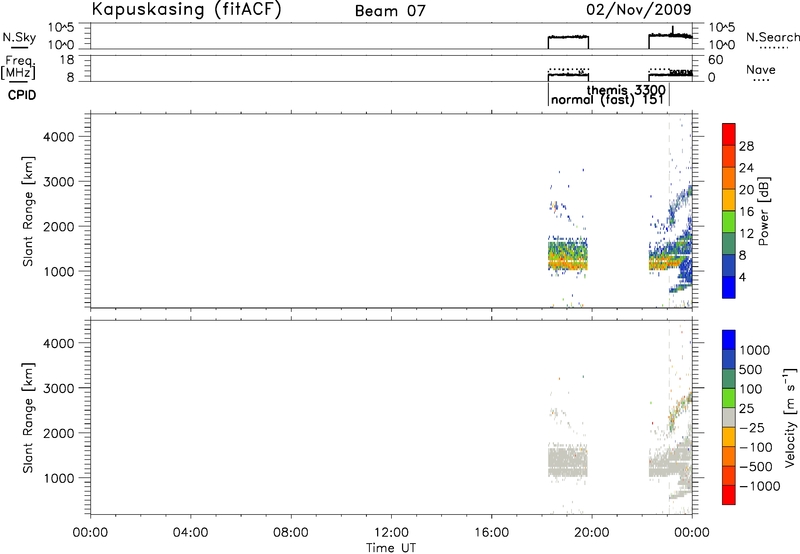Click 'Slant Range [km]' label of power panel

(x=28, y=211)
